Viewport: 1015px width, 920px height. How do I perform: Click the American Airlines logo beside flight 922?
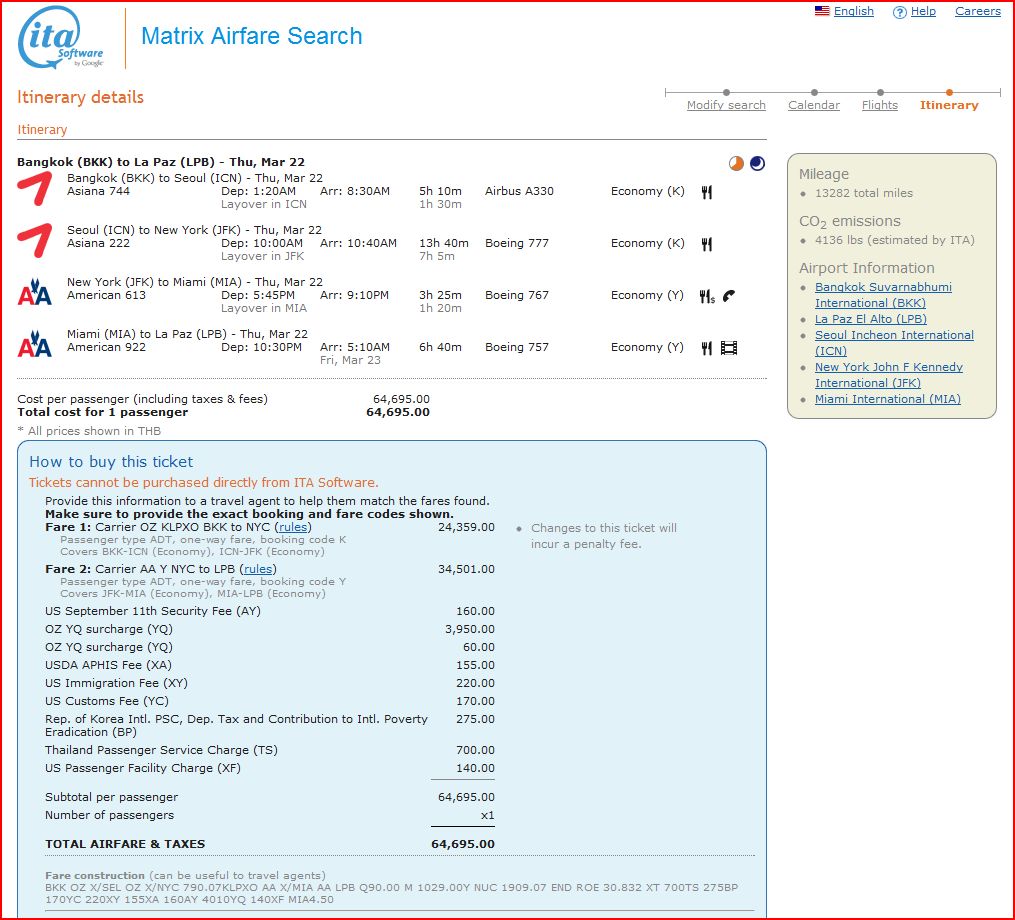(34, 344)
